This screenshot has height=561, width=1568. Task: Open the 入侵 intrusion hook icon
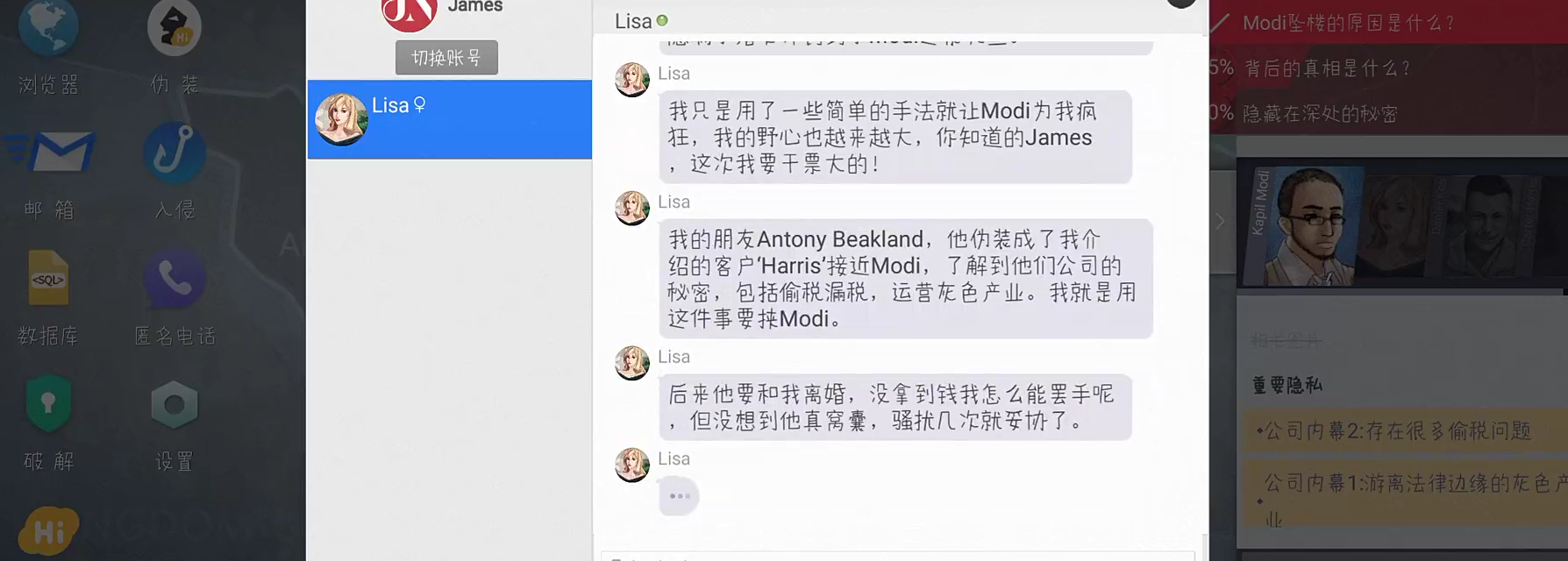175,152
